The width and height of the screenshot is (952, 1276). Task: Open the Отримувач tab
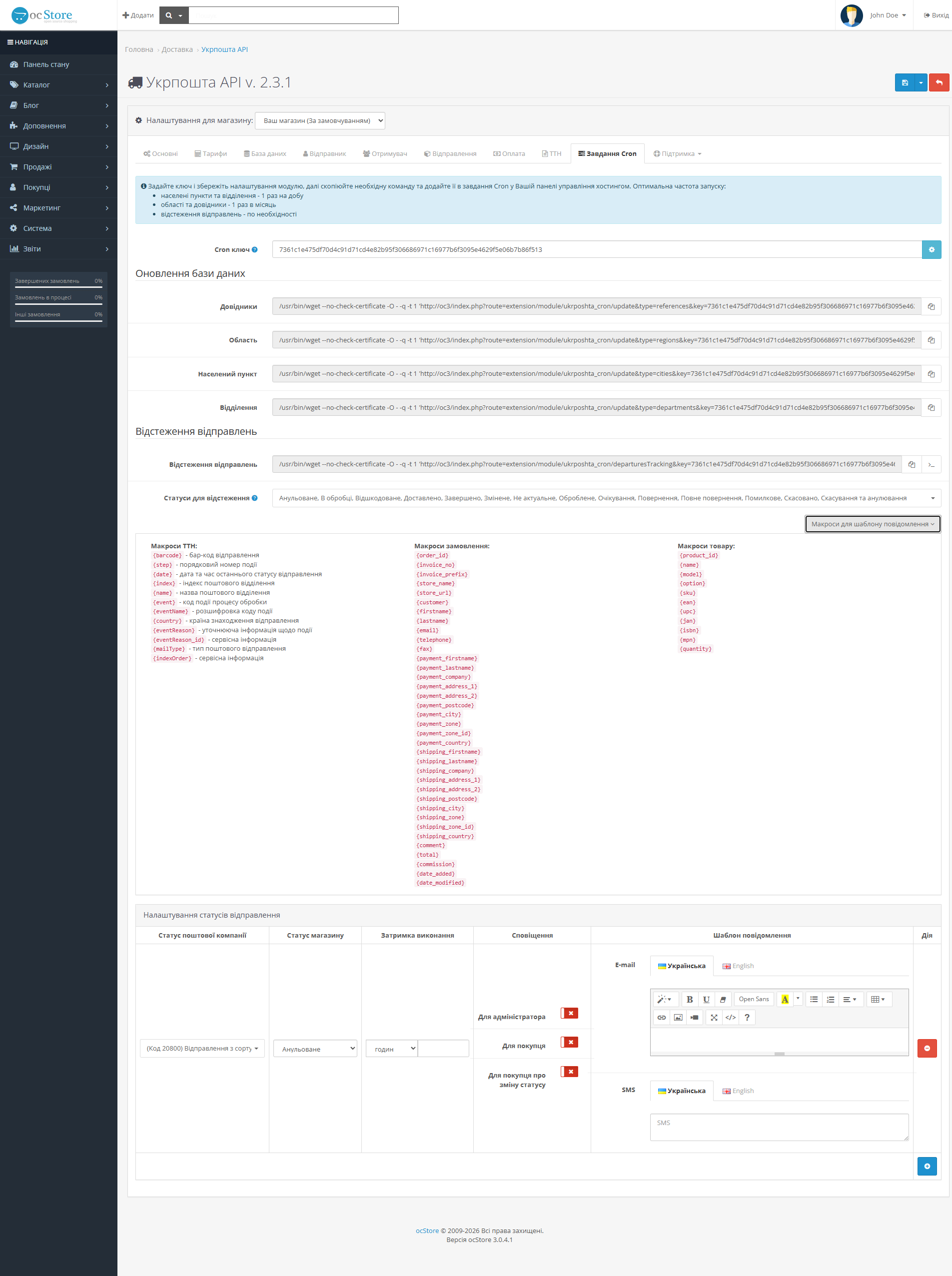pos(385,154)
